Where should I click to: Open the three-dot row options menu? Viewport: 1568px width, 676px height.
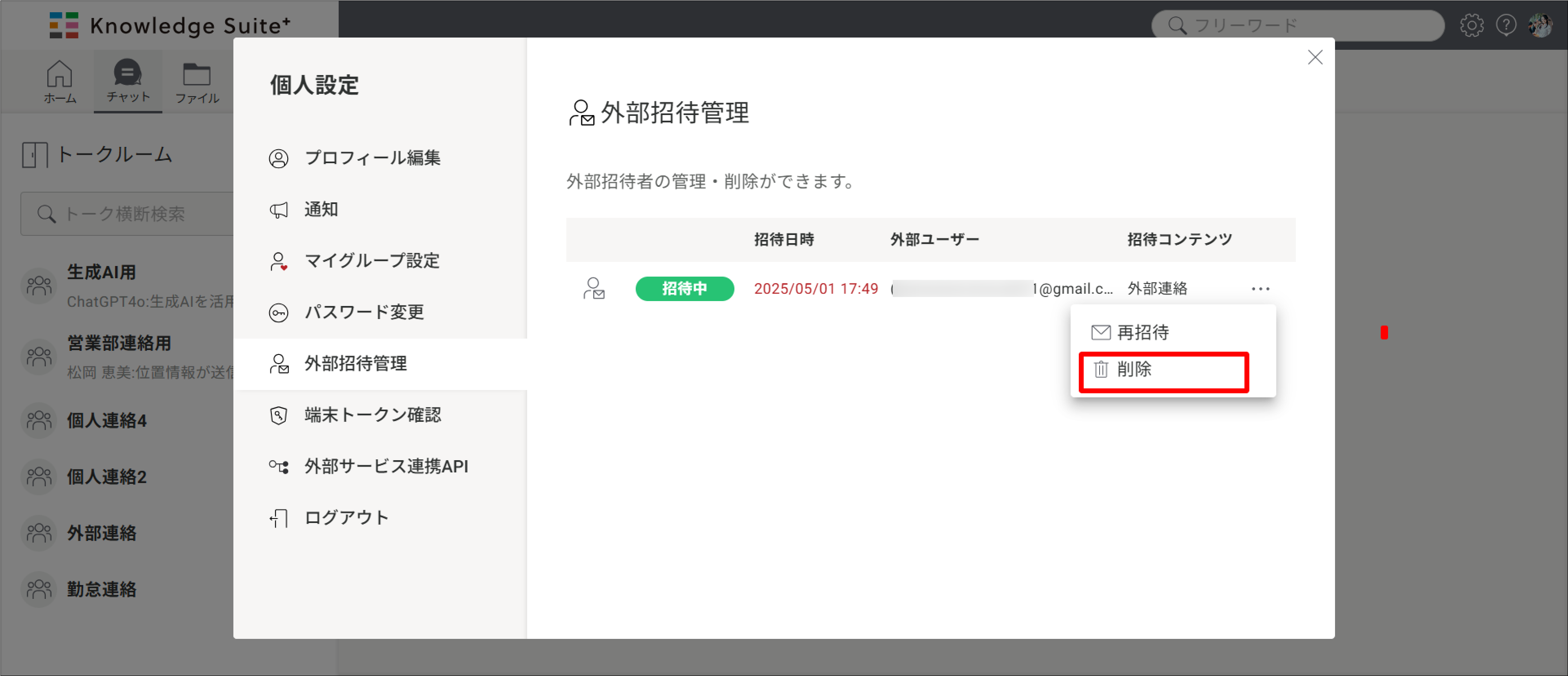click(1260, 288)
